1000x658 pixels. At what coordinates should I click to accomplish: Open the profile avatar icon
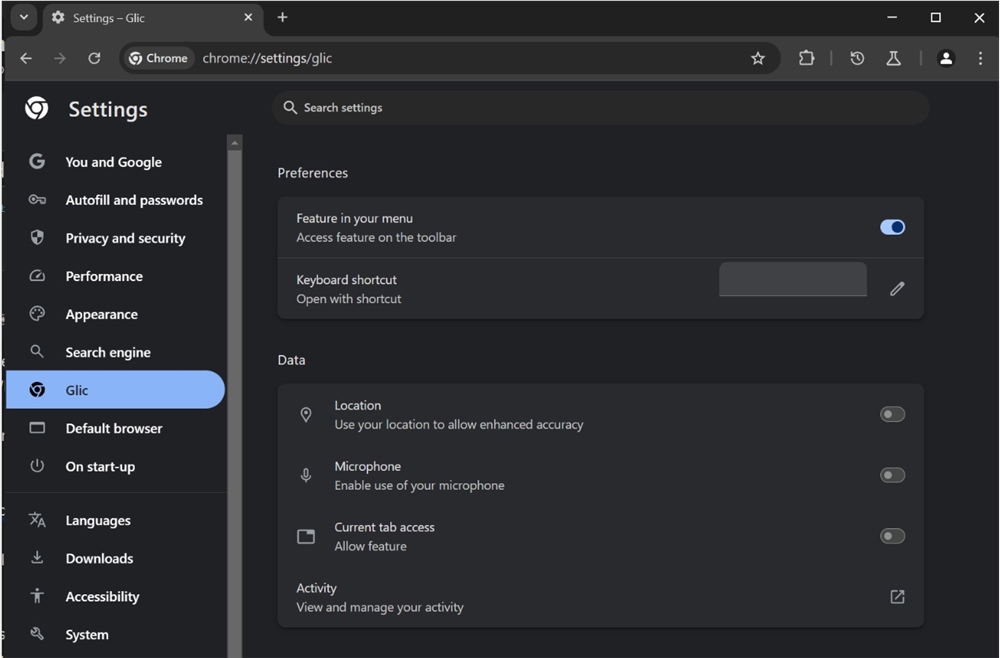point(946,58)
